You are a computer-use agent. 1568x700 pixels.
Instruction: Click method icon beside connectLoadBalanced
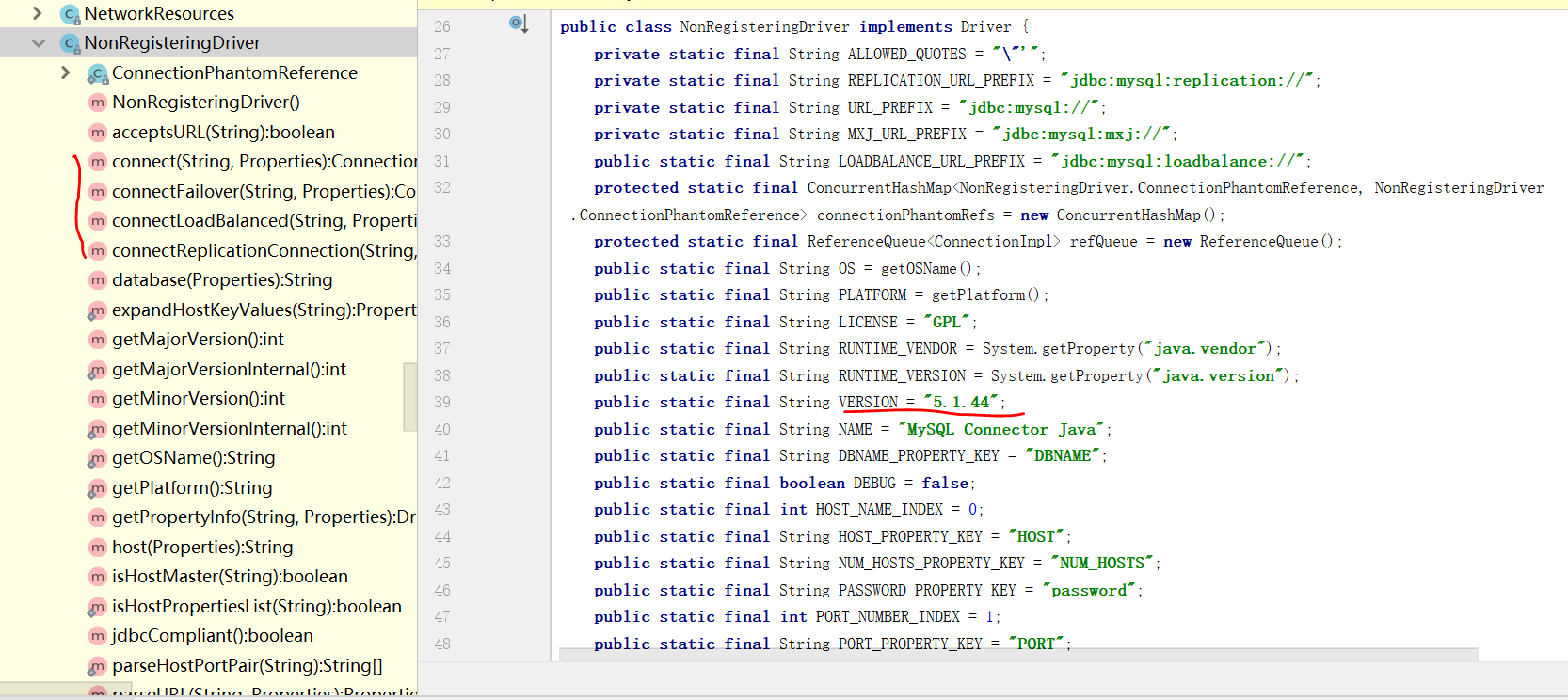[97, 221]
